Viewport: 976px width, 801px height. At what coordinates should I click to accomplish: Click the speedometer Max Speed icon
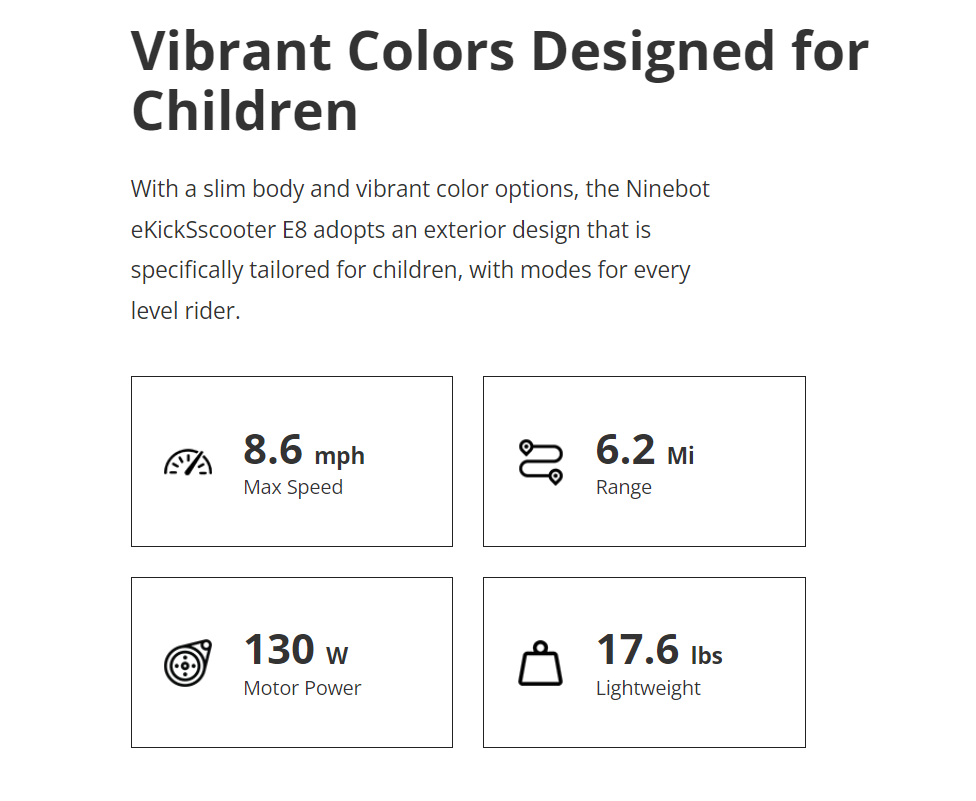coord(188,462)
